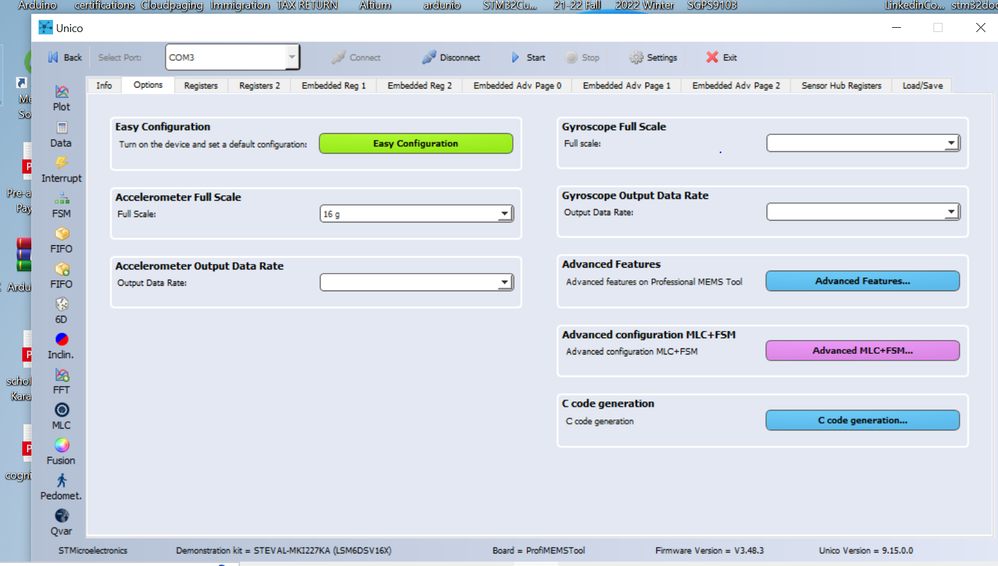Click Board = ProfiMEMSTool status text
The width and height of the screenshot is (998, 566).
point(538,551)
